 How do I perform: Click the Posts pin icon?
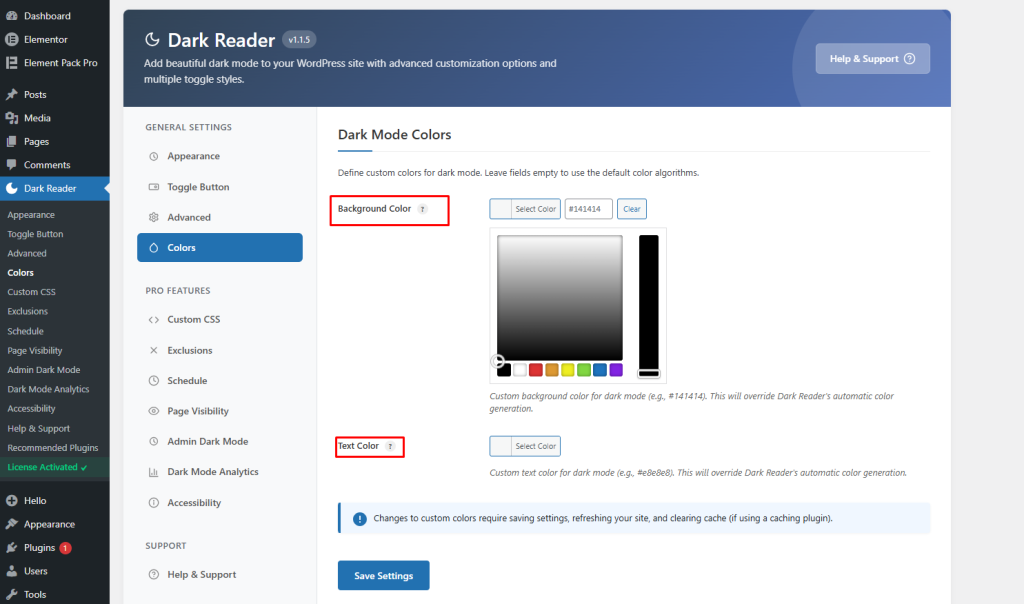tap(12, 94)
